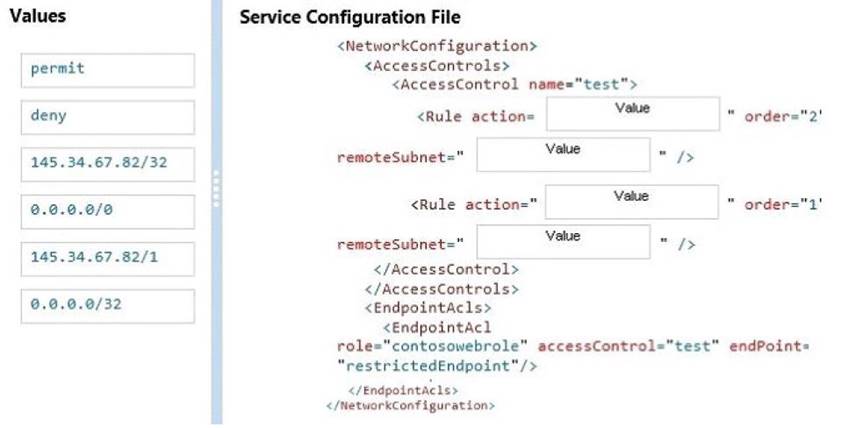Click remoteSubnet Value box under order 1 rule
The image size is (841, 428).
(x=564, y=243)
